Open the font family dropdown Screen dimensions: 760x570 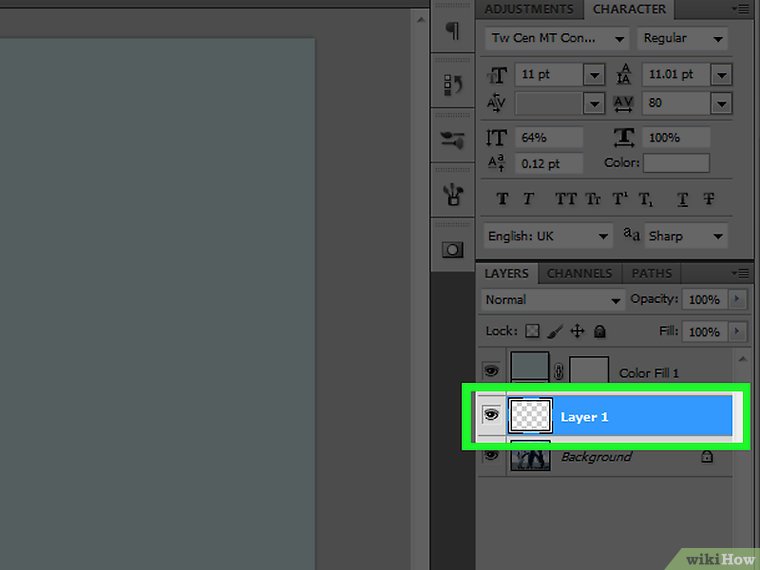(555, 38)
